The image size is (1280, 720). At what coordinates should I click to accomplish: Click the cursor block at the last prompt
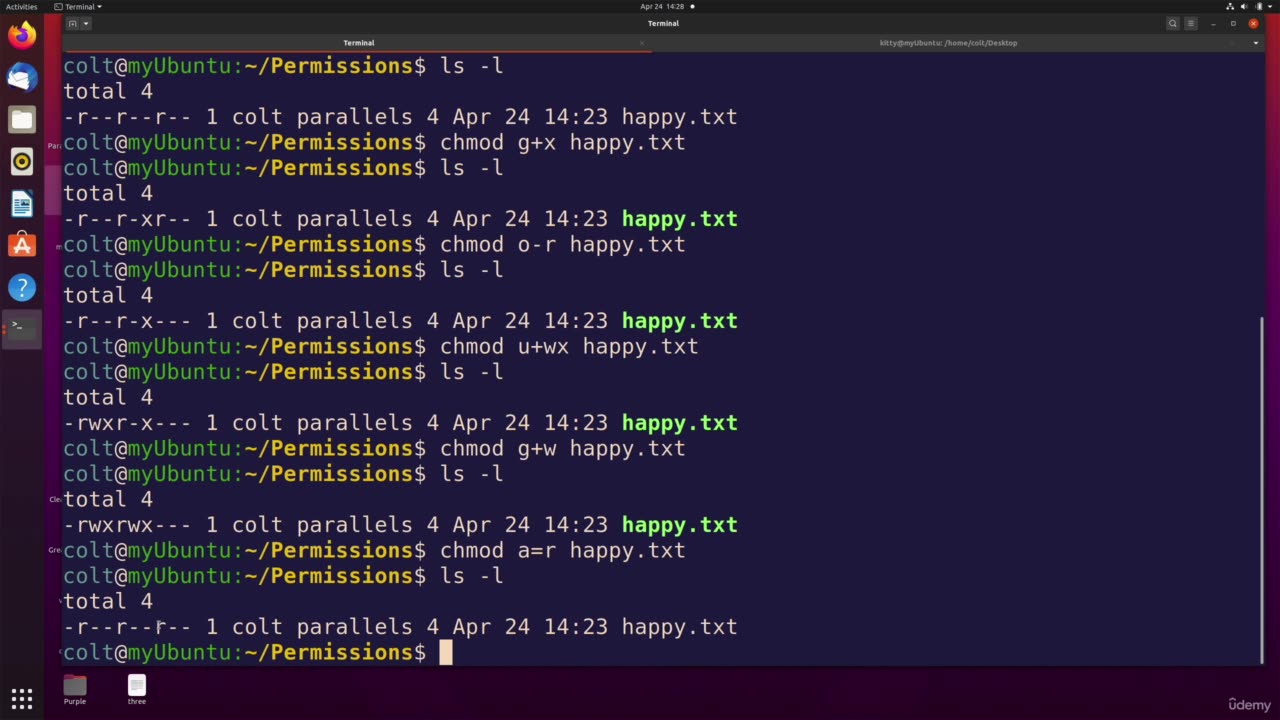(x=446, y=652)
